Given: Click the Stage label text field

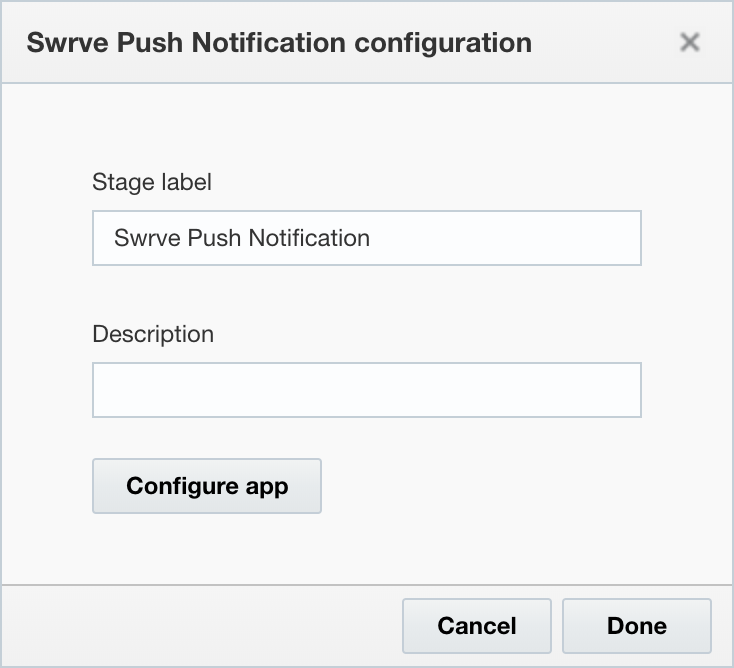Looking at the screenshot, I should pos(367,238).
